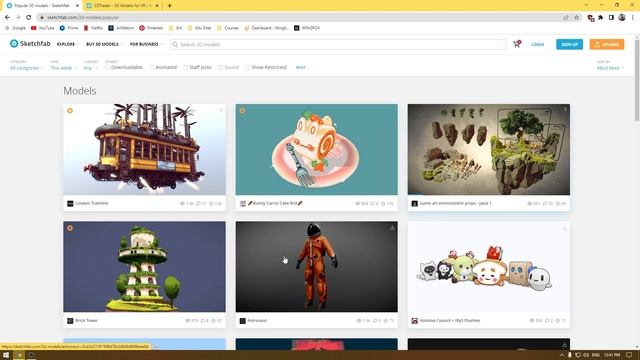Open the Brick Tower title link
Screen dimensions: 640x360
[x=86, y=320]
